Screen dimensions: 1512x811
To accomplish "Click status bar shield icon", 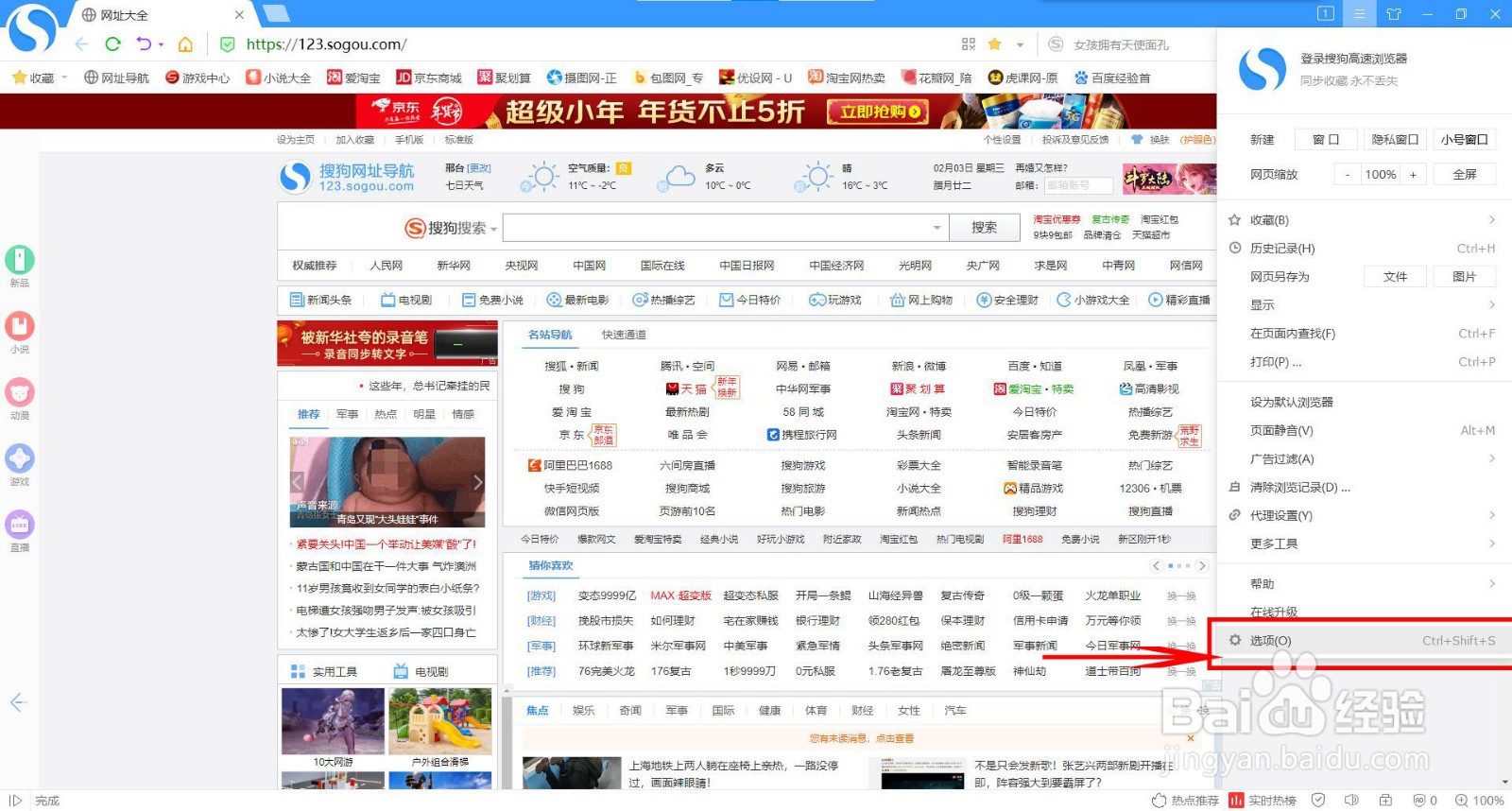I will (x=1318, y=801).
